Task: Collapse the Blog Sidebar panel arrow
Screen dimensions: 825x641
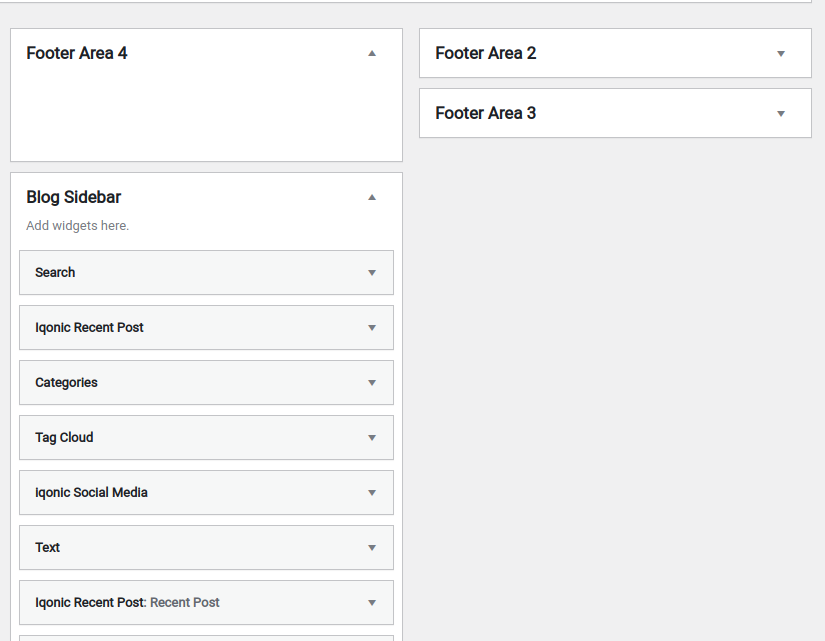Action: pos(372,197)
